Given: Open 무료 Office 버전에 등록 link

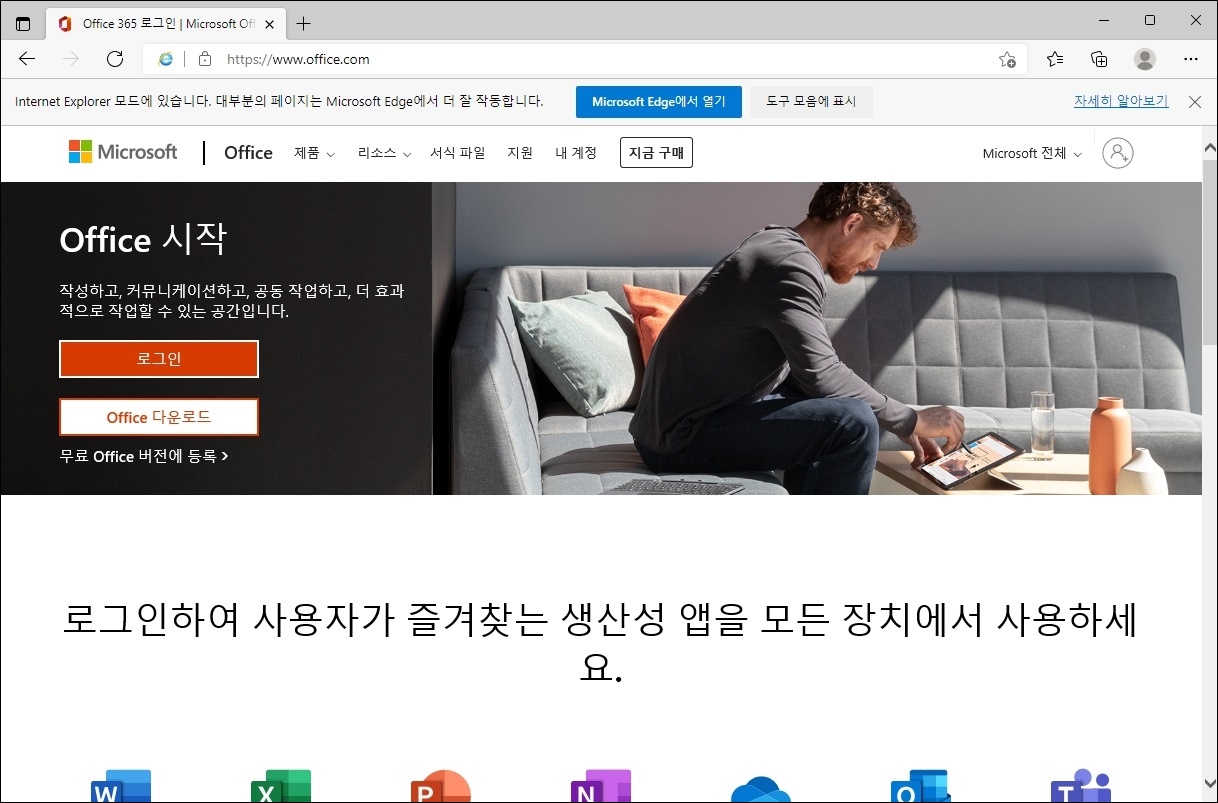Looking at the screenshot, I should click(x=144, y=456).
